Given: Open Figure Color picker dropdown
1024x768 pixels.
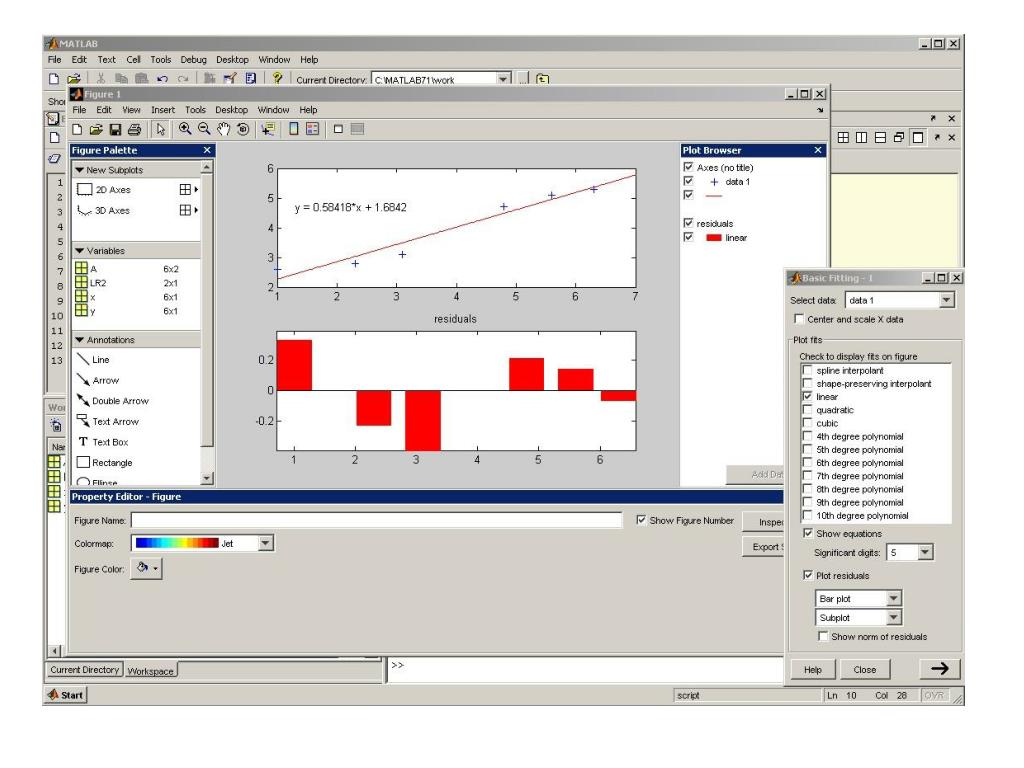Looking at the screenshot, I should pyautogui.click(x=146, y=568).
